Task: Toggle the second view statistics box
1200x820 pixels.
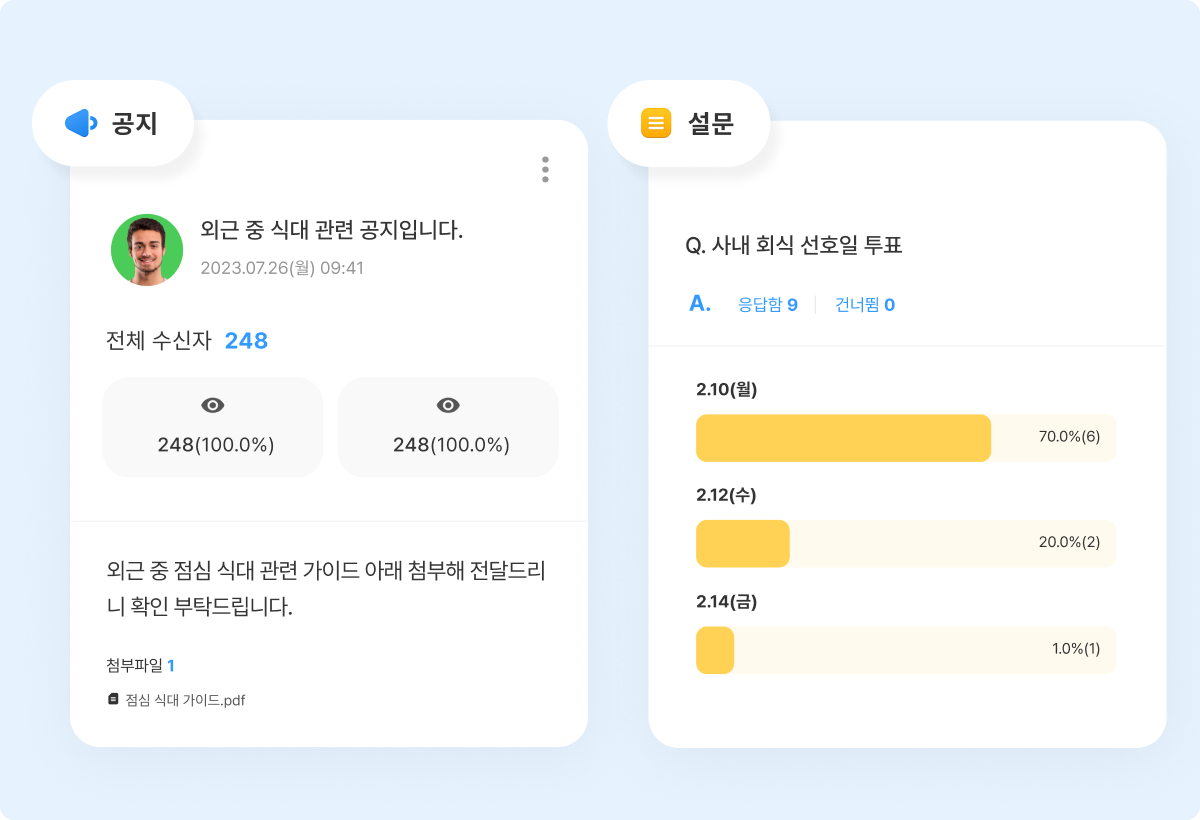Action: coord(448,427)
